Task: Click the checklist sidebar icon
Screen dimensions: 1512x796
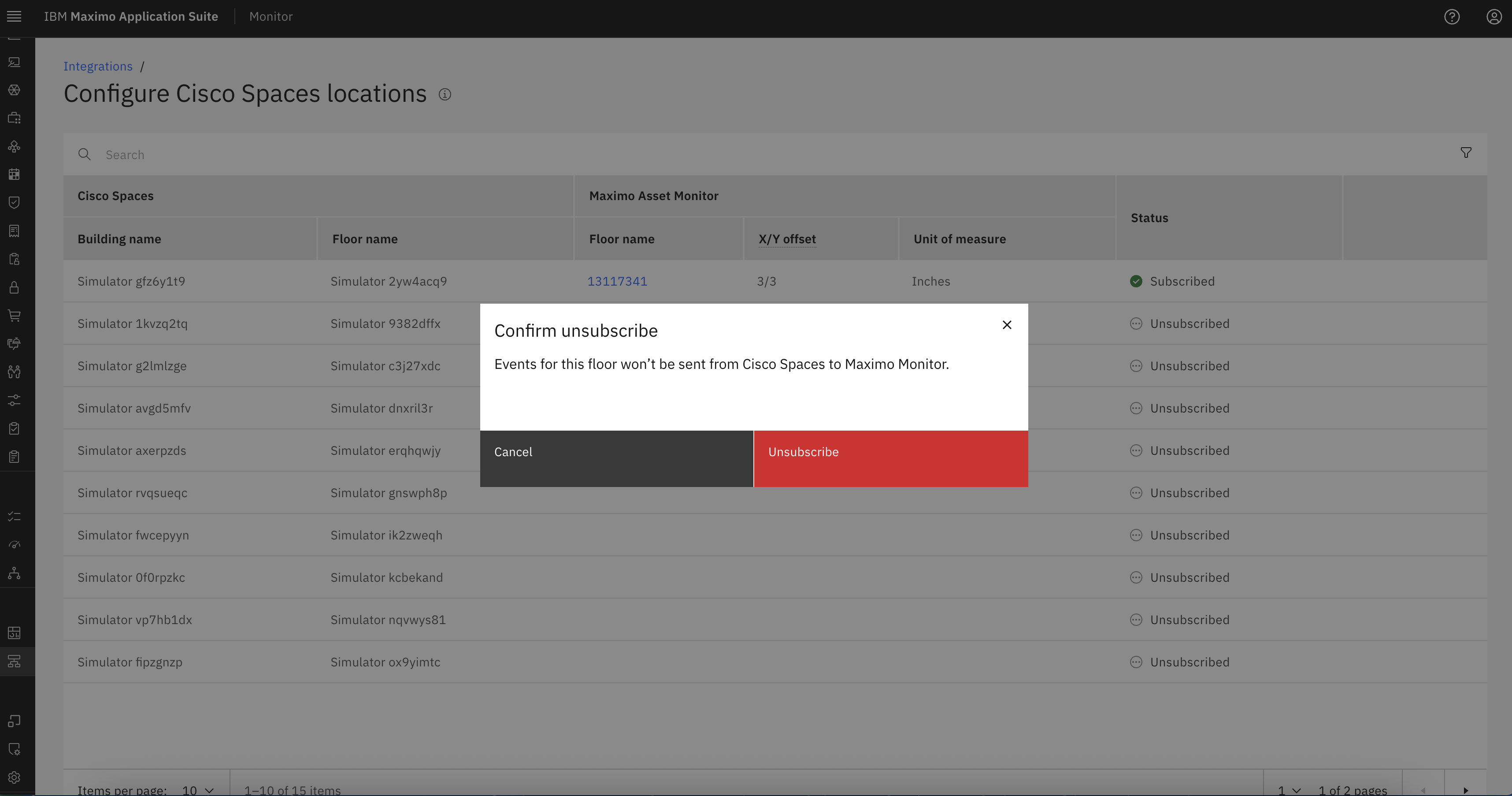Action: 14,517
